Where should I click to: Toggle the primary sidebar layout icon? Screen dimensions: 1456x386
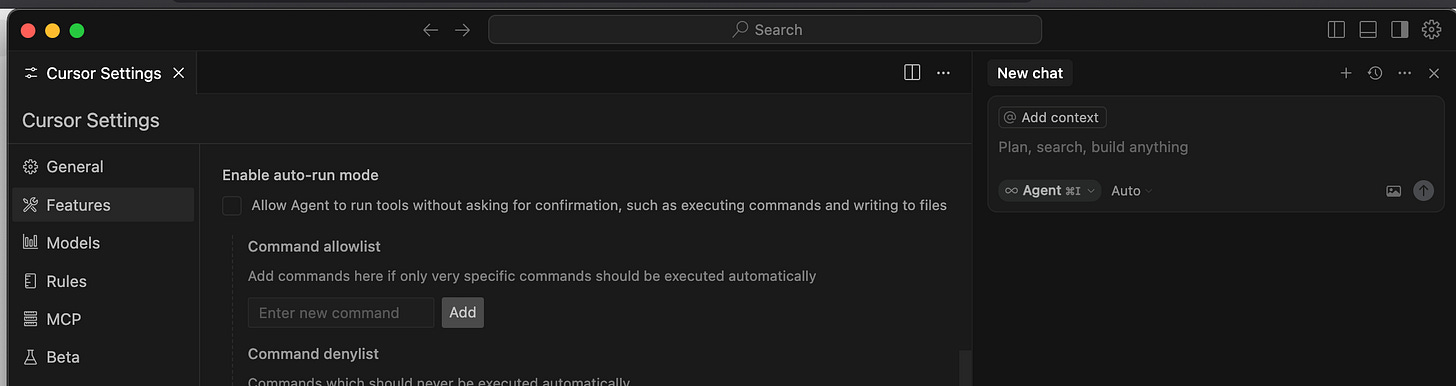click(x=1336, y=30)
